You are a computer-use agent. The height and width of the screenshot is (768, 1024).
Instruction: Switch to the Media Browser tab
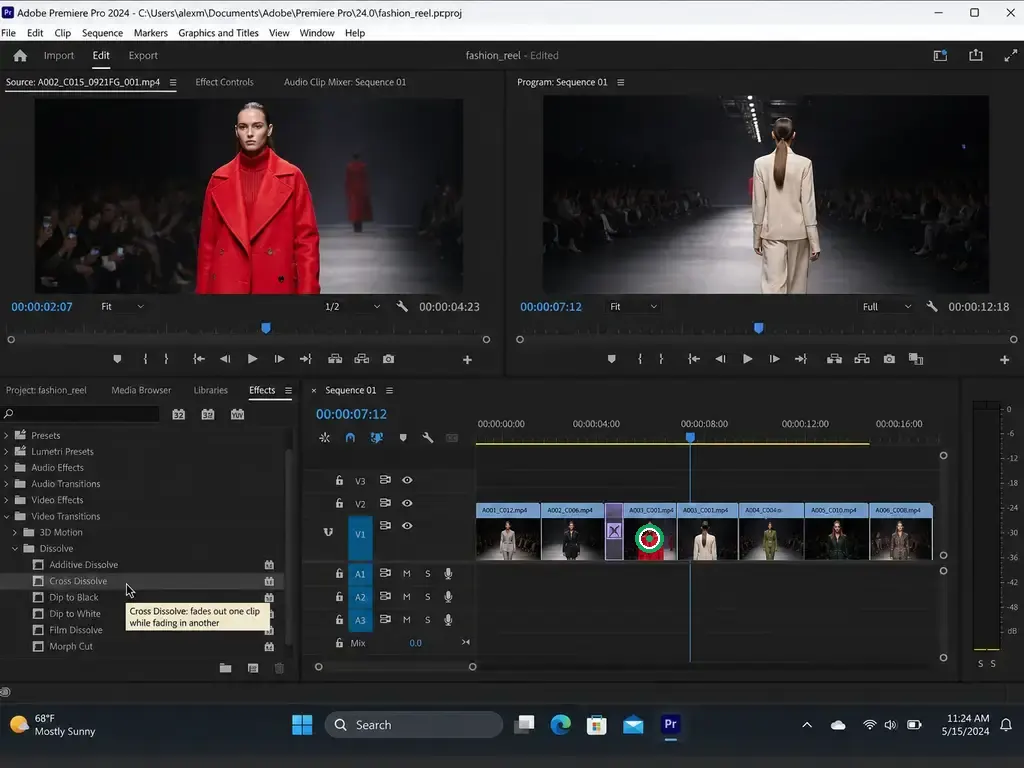point(141,390)
